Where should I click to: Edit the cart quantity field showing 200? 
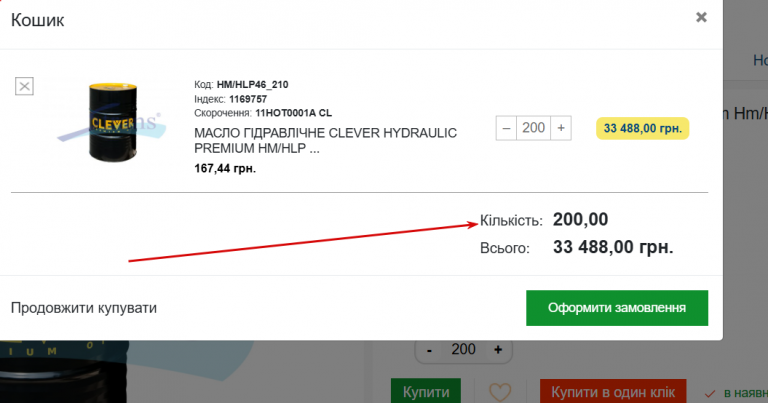tap(533, 128)
